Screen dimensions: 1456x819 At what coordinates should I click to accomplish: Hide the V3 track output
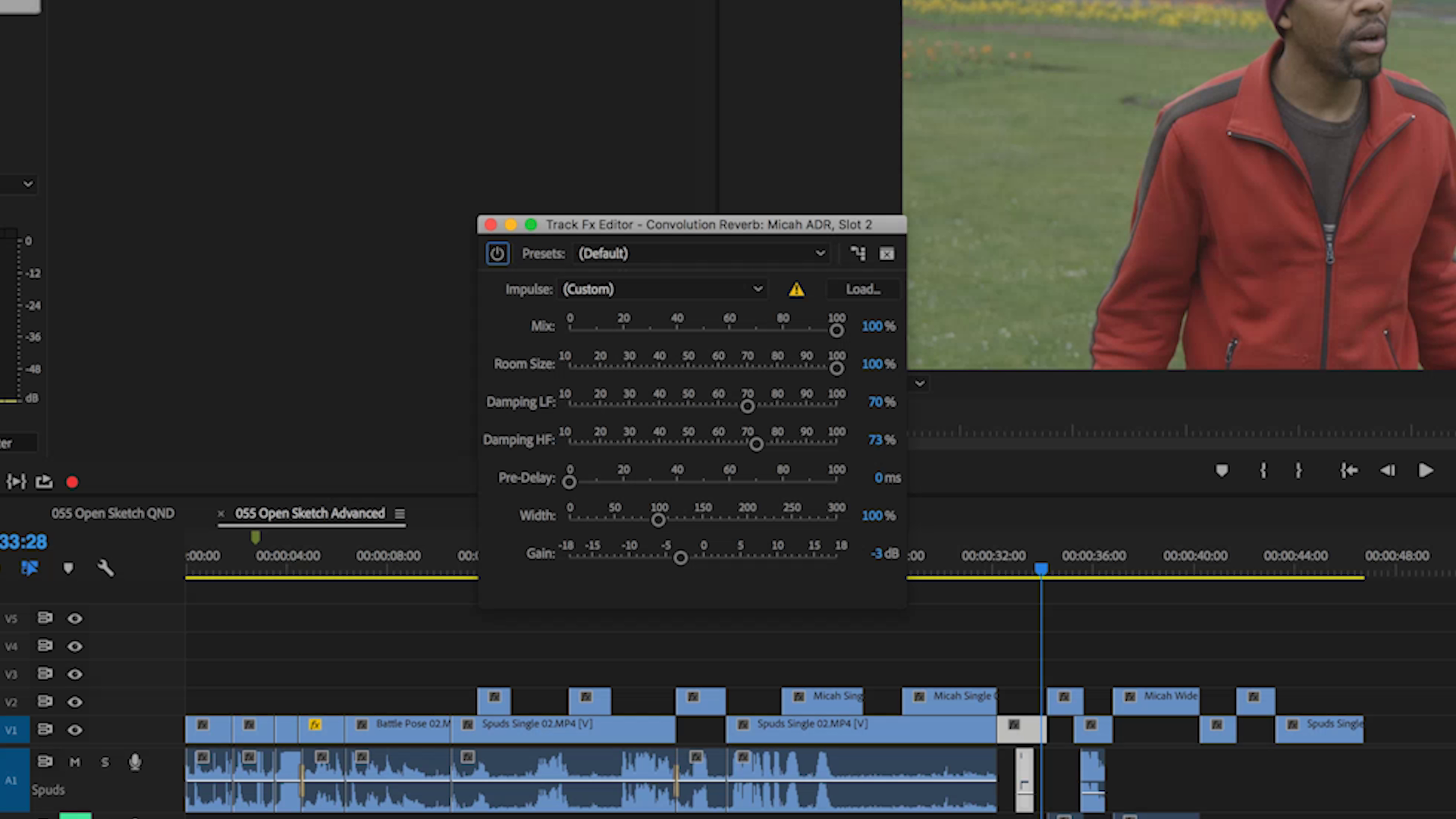coord(74,674)
